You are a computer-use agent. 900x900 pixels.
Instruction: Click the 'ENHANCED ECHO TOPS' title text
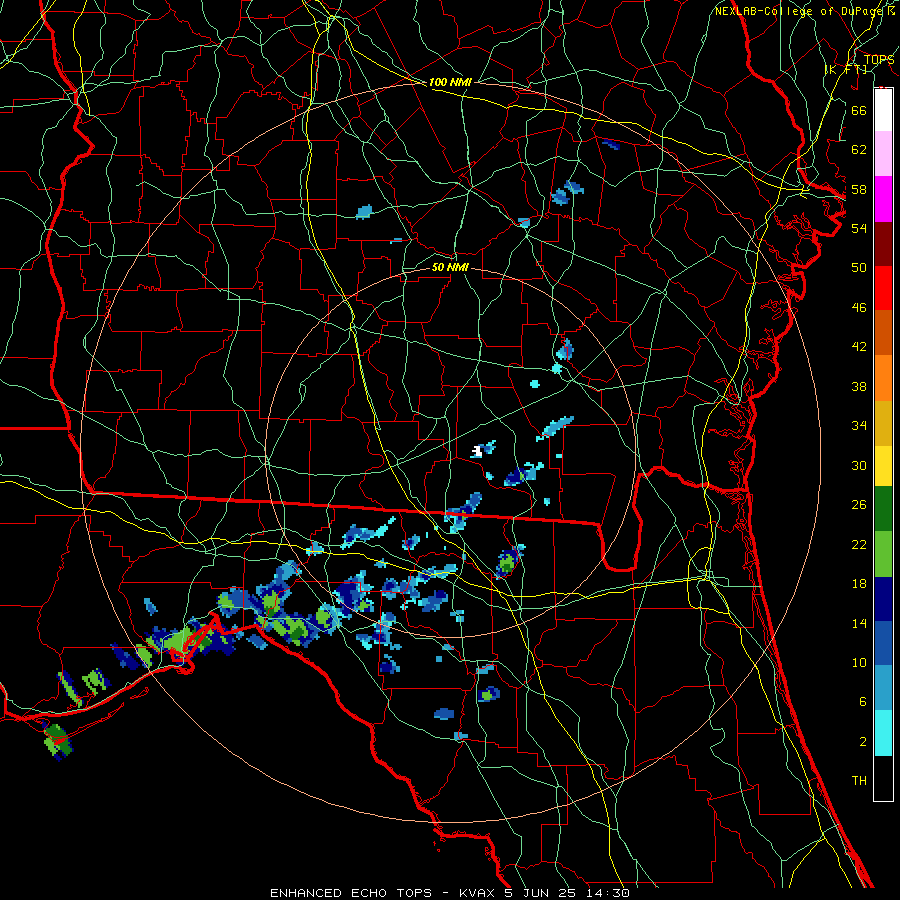click(350, 893)
